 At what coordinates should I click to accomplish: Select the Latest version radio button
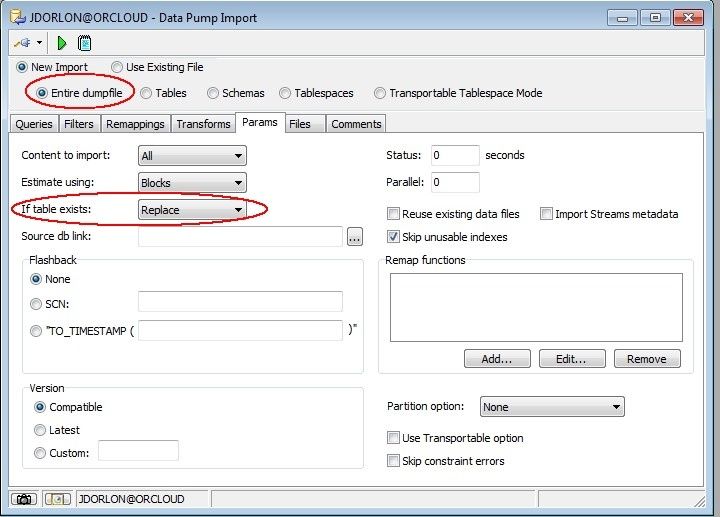40,430
